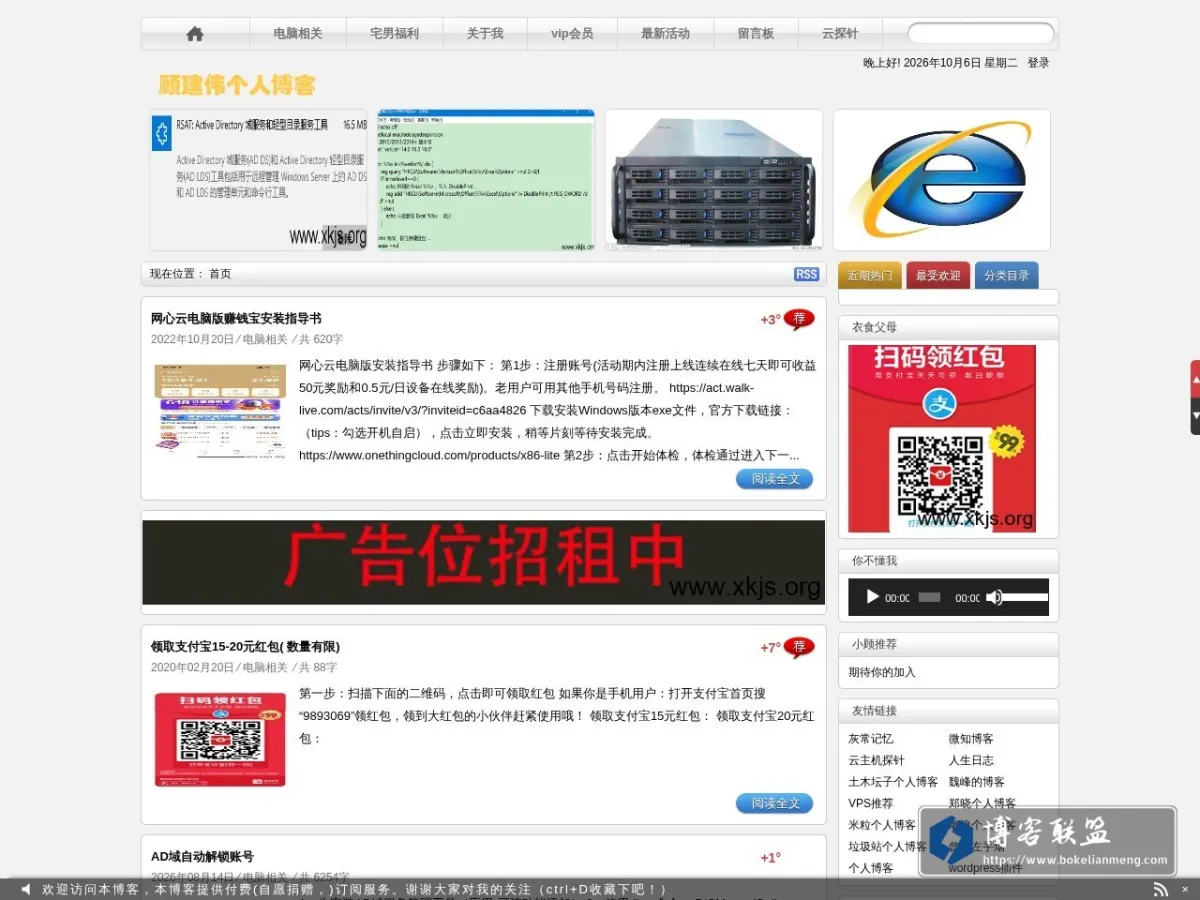
Task: Click the date 2020年02月20日
Action: click(x=192, y=668)
